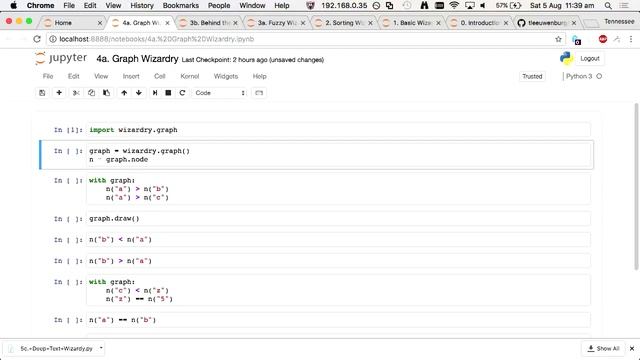Select the n("a") == n("b") cell
Viewport: 640px width, 360px height.
coord(338,320)
